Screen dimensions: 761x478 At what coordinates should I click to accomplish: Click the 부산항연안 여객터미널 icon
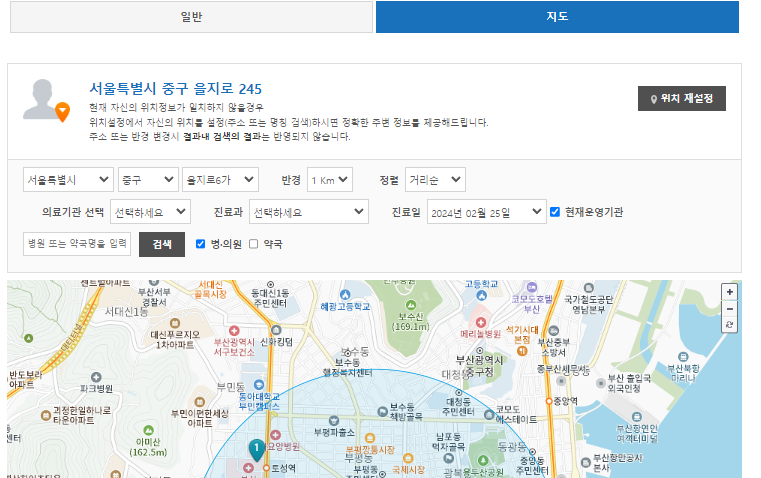pos(637,417)
